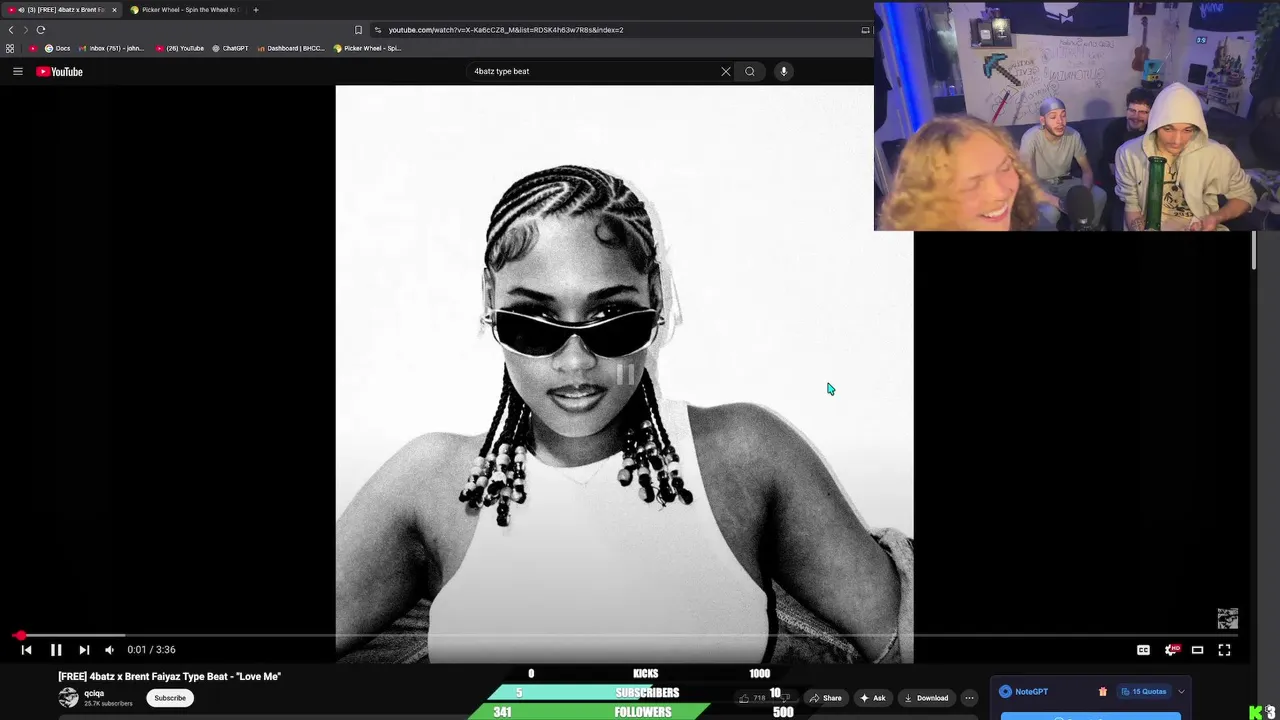
Task: Go forward in browser
Action: [x=26, y=30]
